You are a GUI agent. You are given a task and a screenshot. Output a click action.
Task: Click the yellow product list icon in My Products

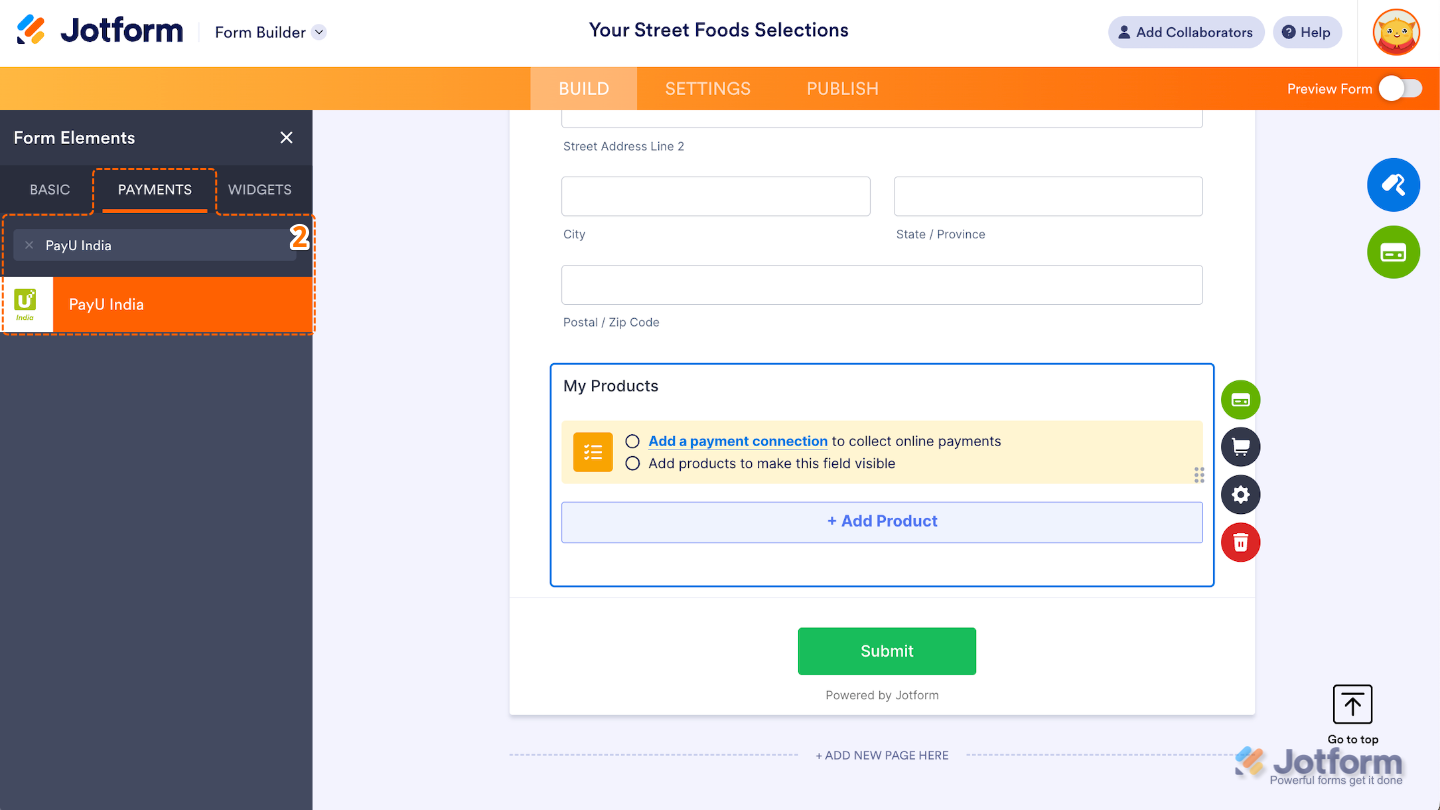pos(592,452)
